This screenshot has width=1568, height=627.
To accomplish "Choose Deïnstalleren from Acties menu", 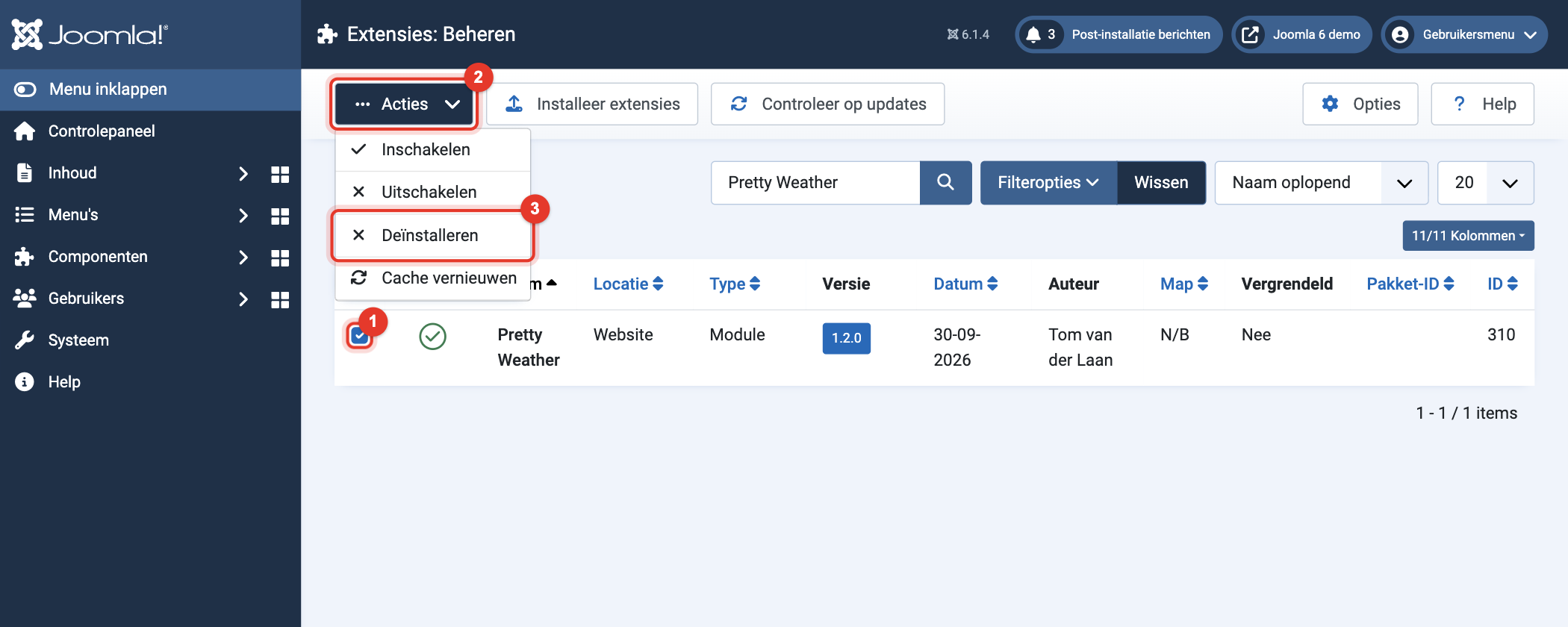I will tap(433, 236).
